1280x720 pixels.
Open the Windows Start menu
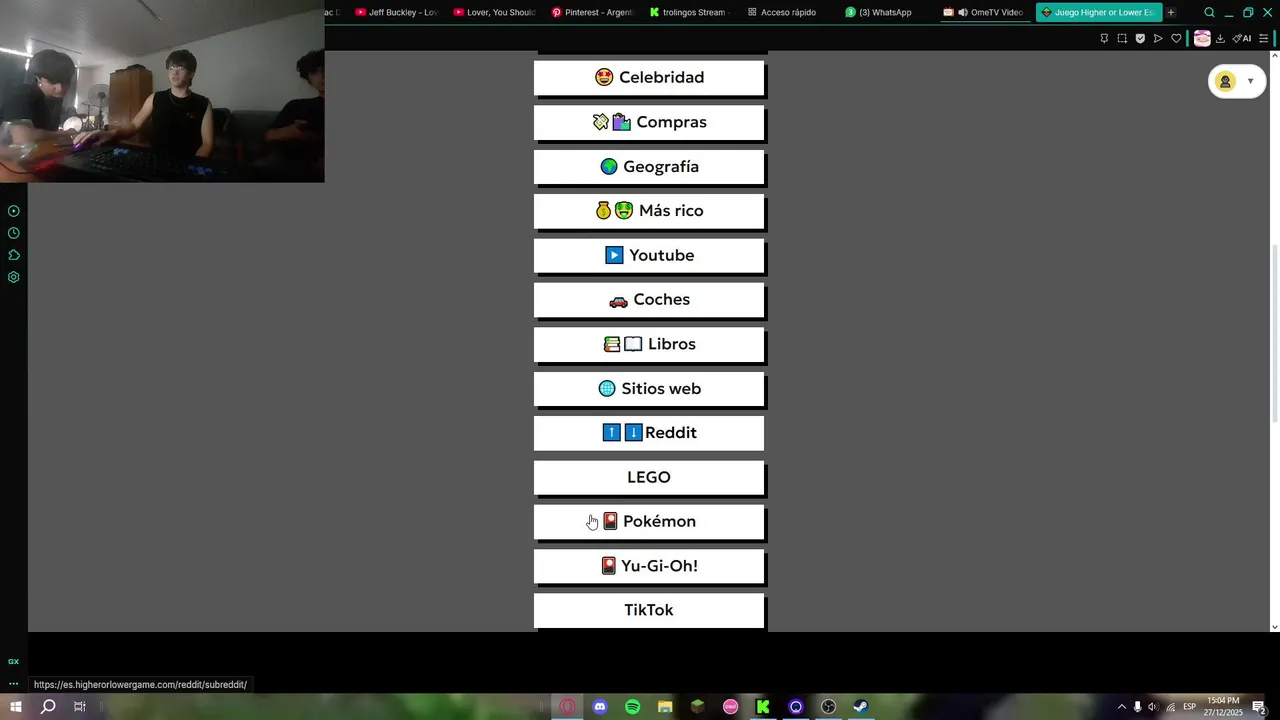(15, 707)
